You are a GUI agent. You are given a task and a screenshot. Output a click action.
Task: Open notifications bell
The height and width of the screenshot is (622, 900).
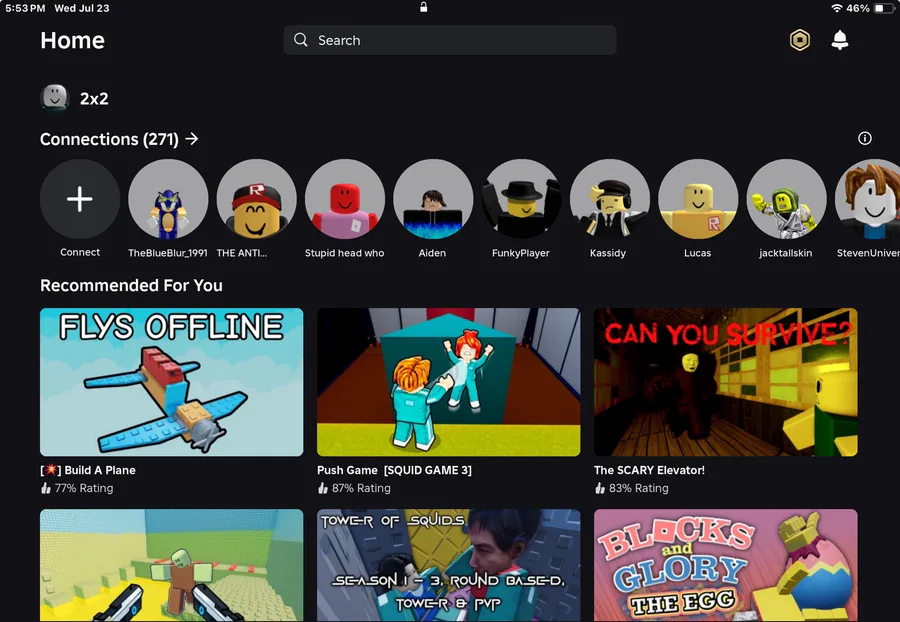pyautogui.click(x=840, y=40)
